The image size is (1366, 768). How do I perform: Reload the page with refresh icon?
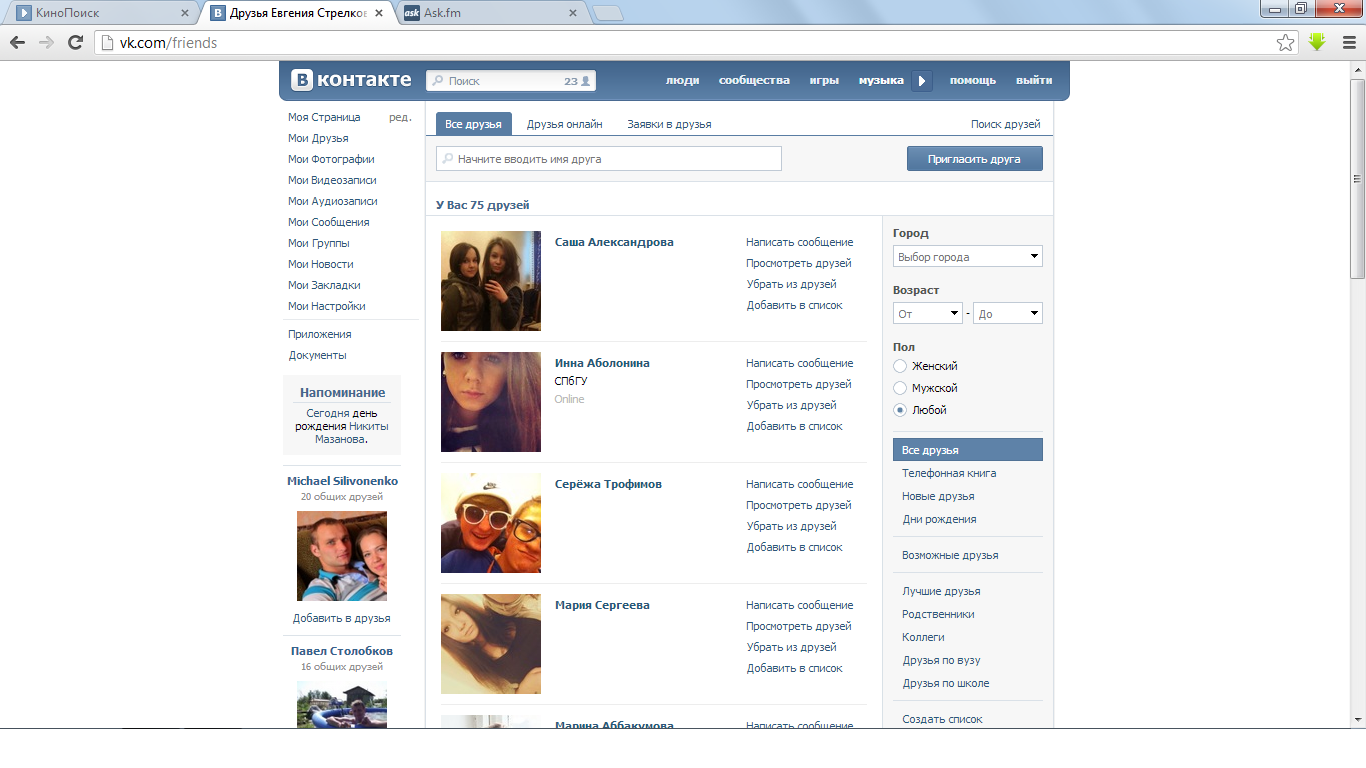coord(75,42)
